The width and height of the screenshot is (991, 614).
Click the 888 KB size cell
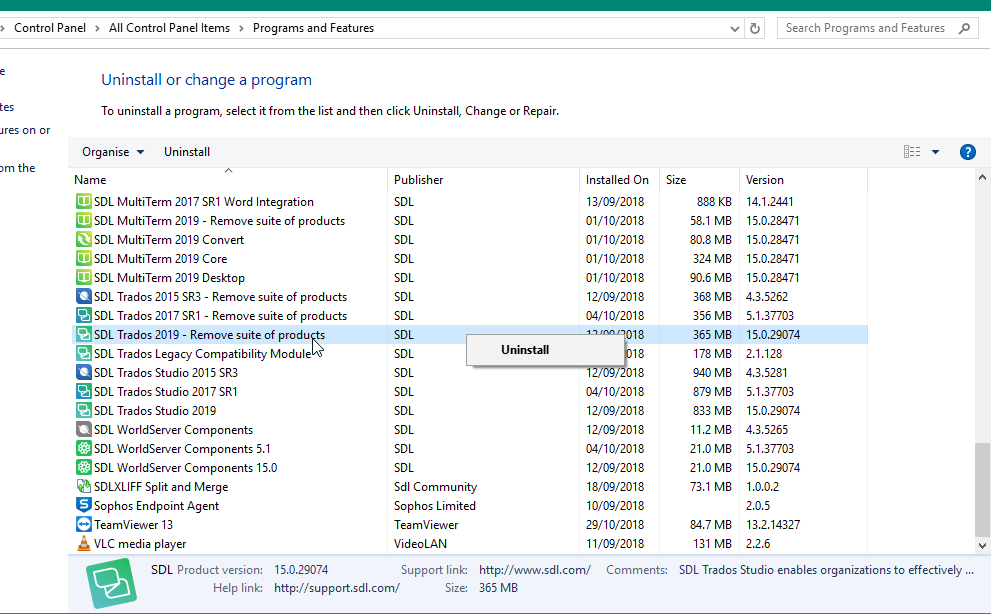714,202
